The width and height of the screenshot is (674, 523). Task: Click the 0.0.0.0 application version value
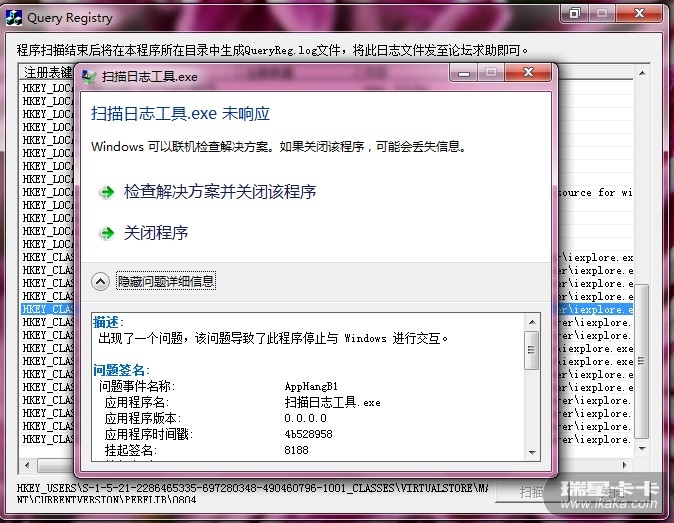coord(305,418)
